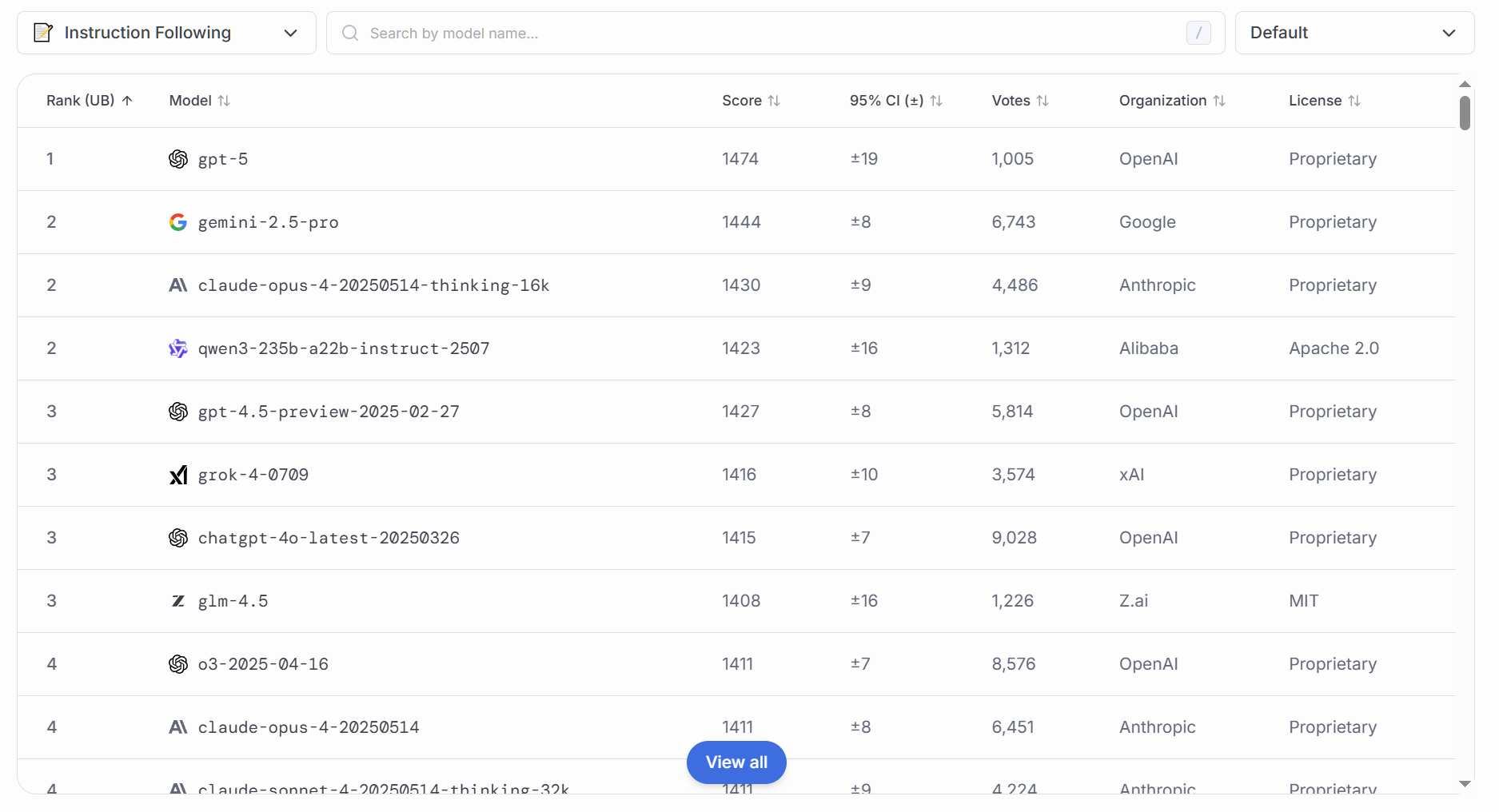The image size is (1499, 812).
Task: Click the ±19 confidence interval value
Action: coord(864,159)
